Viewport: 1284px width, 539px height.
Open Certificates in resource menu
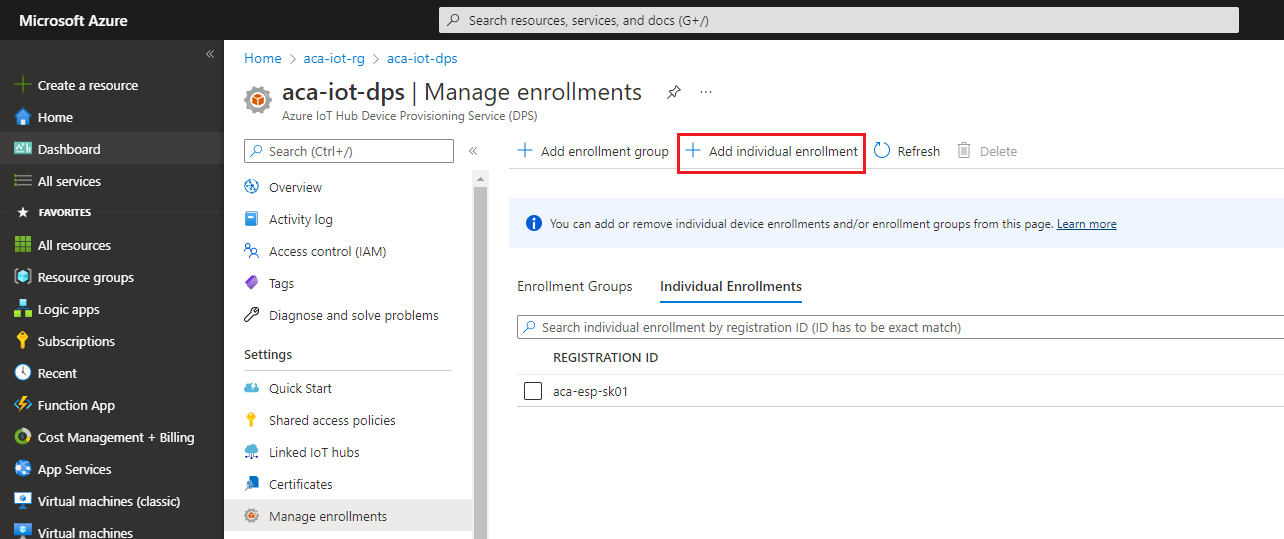300,484
